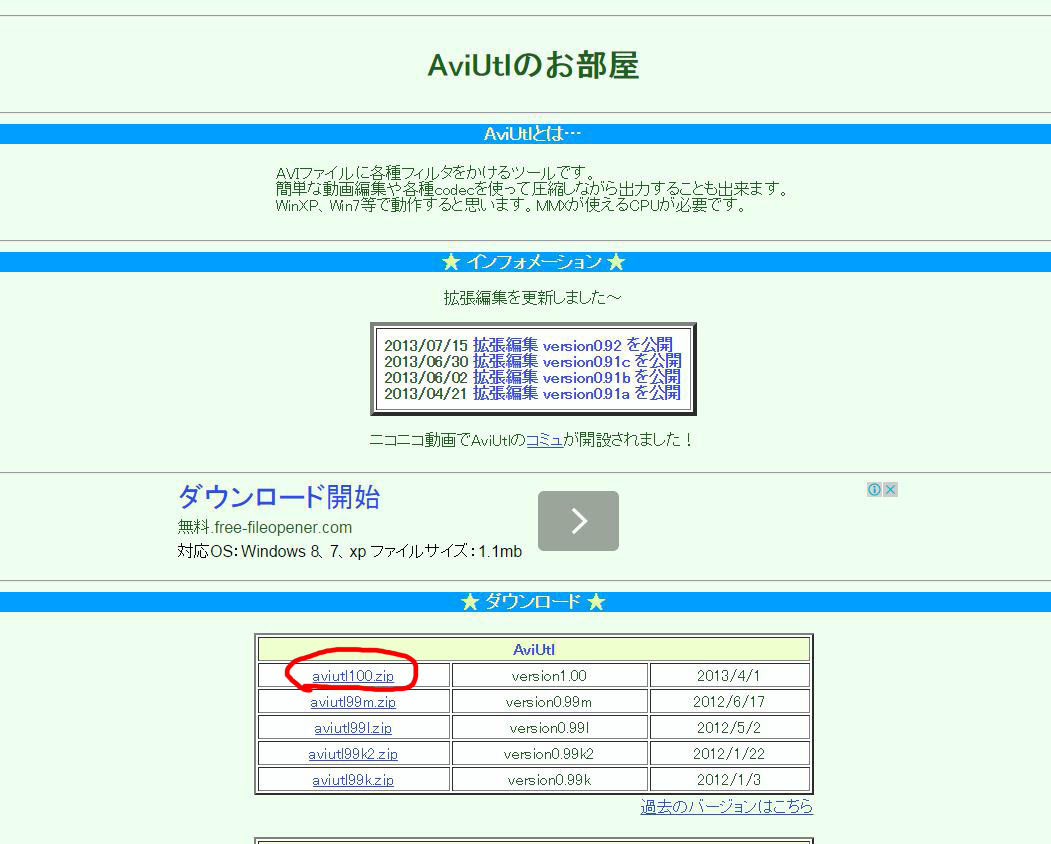Open 拡張編集 version0.91b release link
The width and height of the screenshot is (1051, 844).
tap(577, 377)
